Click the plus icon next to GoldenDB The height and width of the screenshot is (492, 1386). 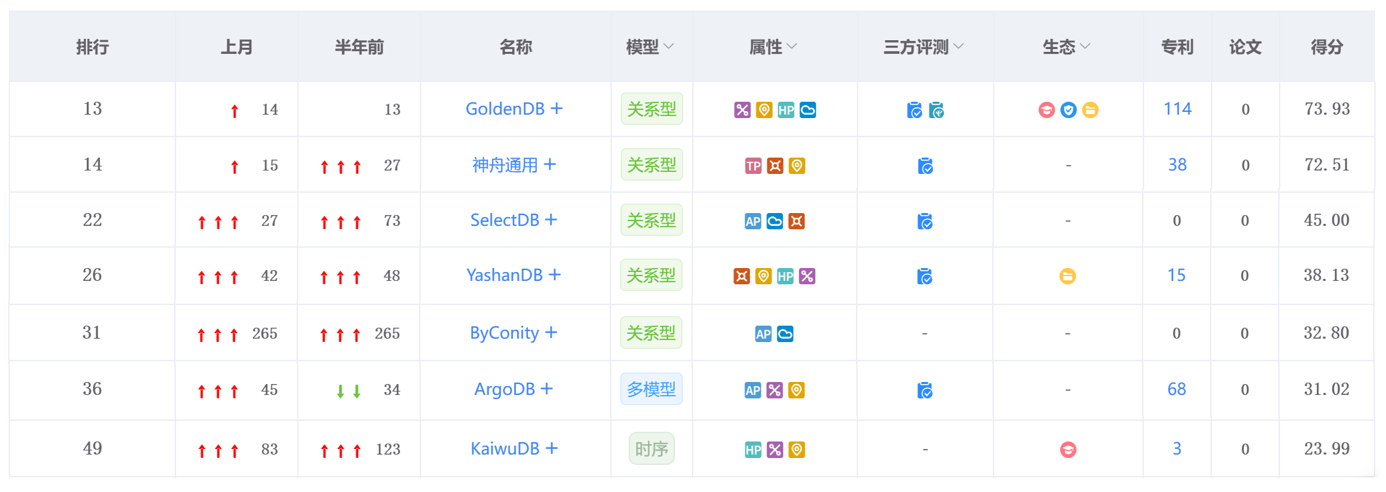[557, 109]
